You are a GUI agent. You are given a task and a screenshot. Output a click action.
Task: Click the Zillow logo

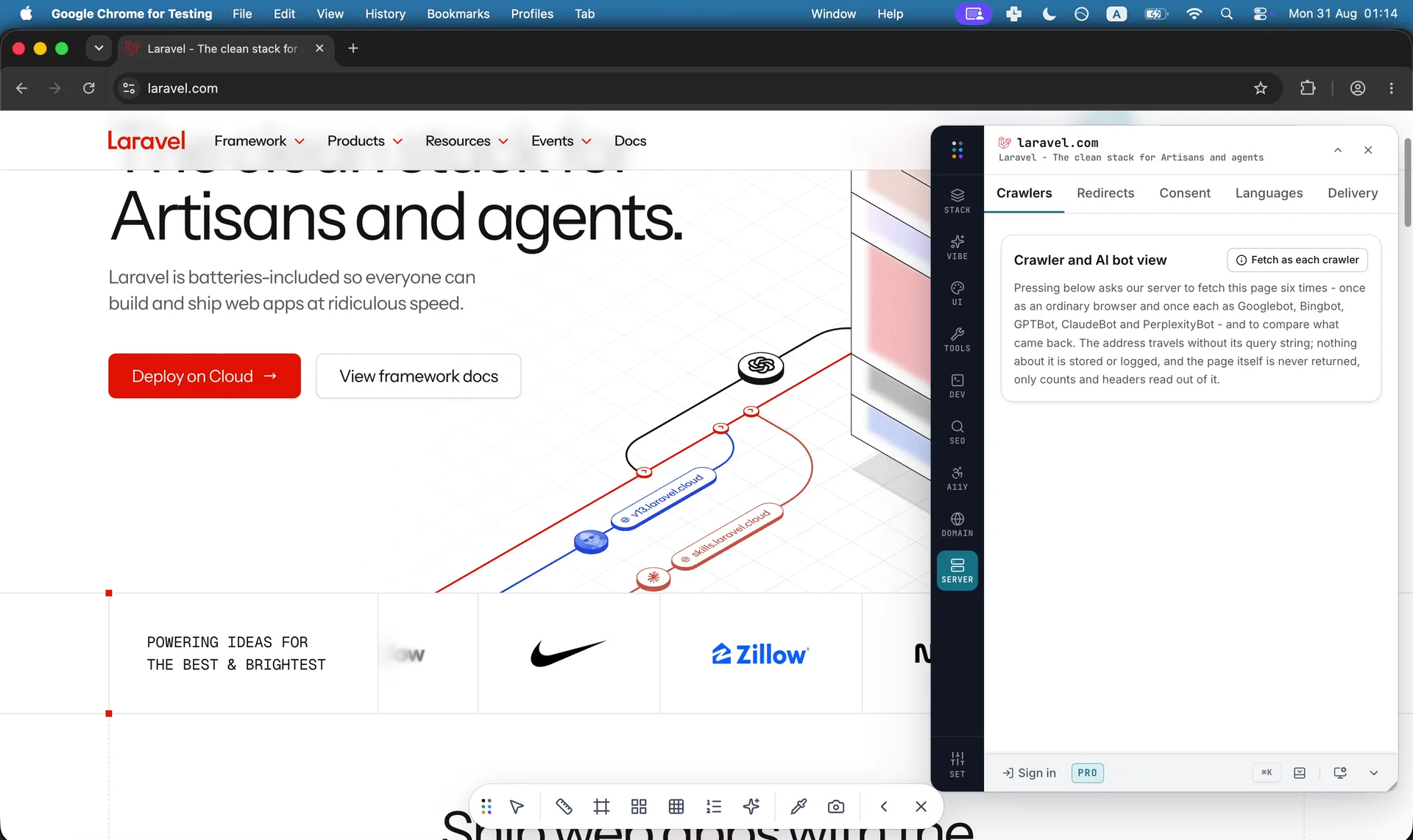760,654
